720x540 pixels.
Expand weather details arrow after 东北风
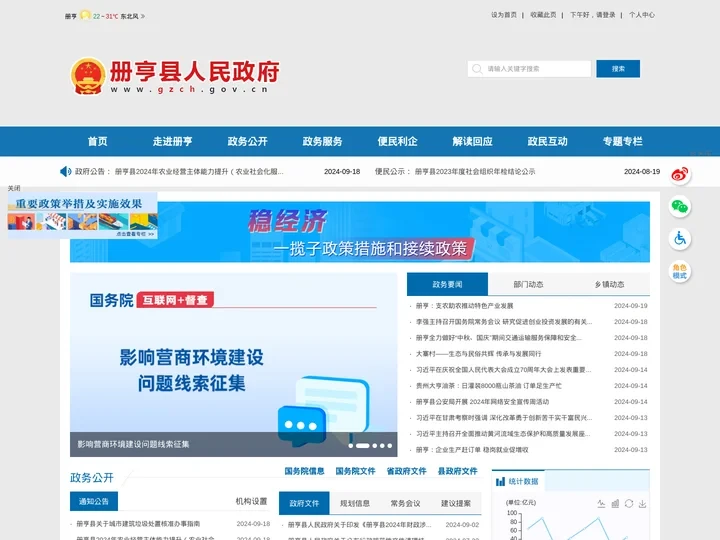143,16
